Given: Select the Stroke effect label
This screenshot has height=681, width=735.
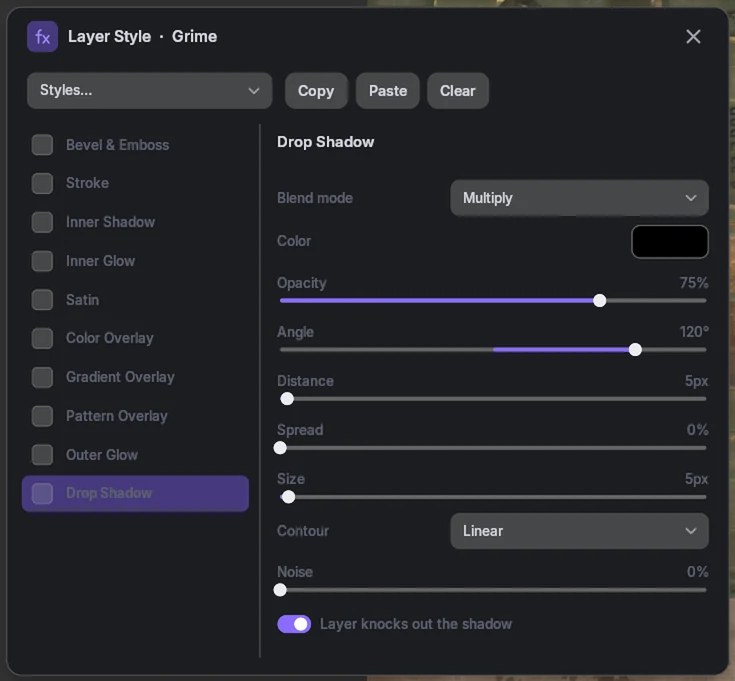Looking at the screenshot, I should [x=87, y=183].
